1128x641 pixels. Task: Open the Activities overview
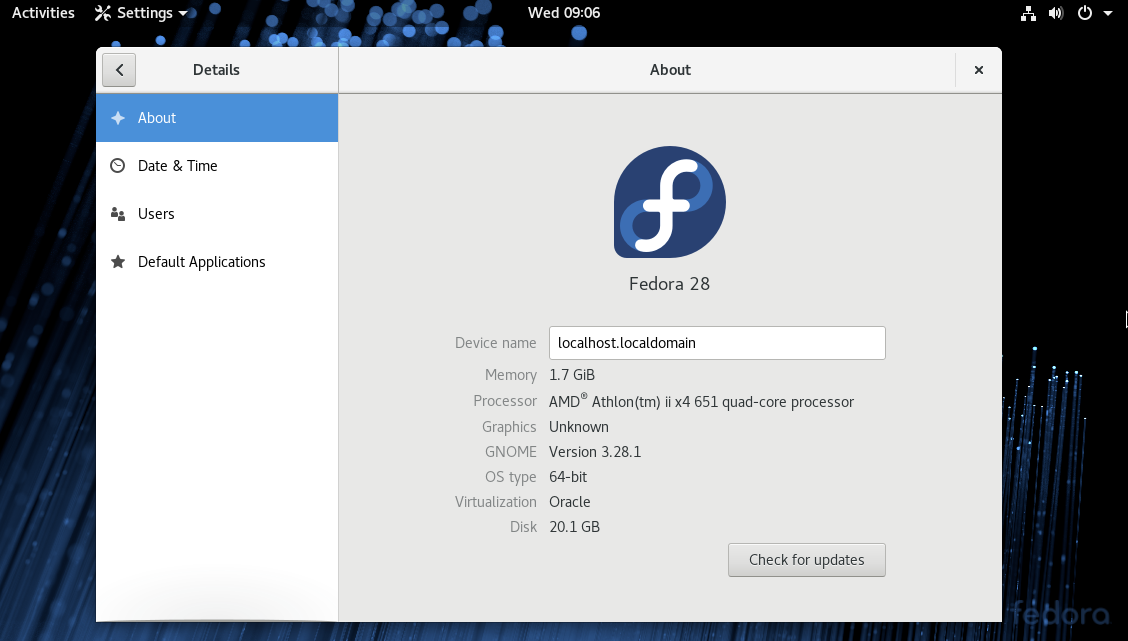click(43, 13)
